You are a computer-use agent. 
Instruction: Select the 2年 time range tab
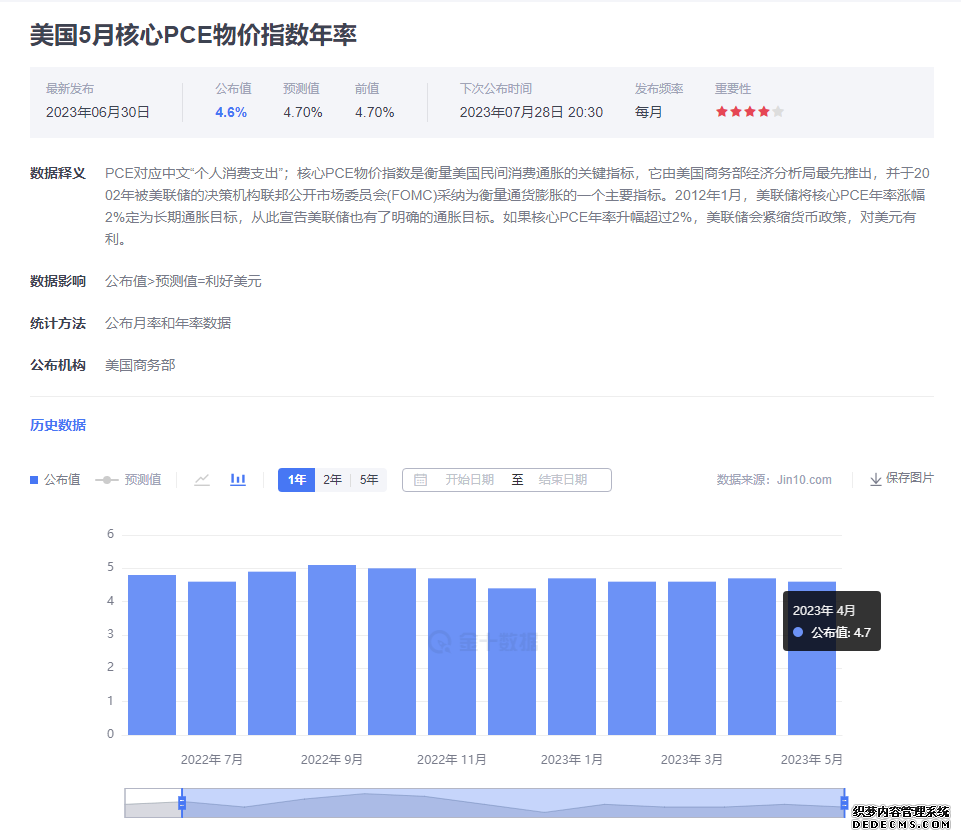point(332,480)
